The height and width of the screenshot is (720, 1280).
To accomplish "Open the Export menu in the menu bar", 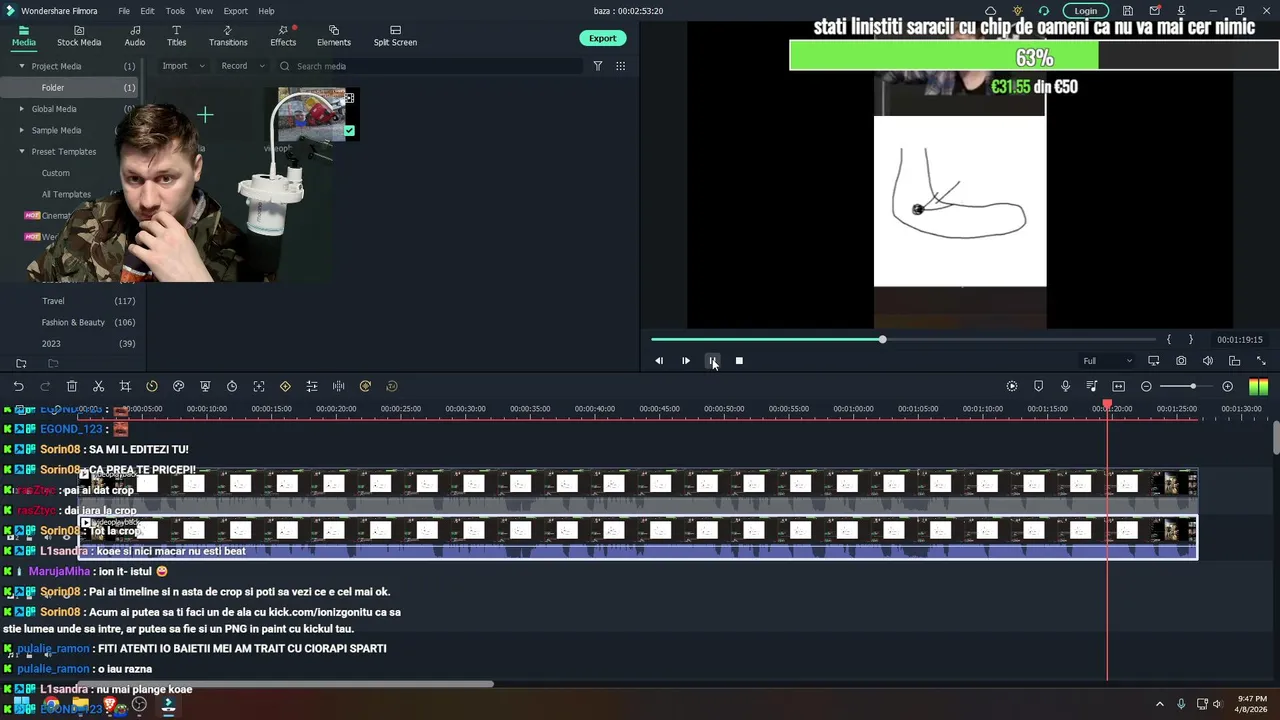I will pos(236,11).
